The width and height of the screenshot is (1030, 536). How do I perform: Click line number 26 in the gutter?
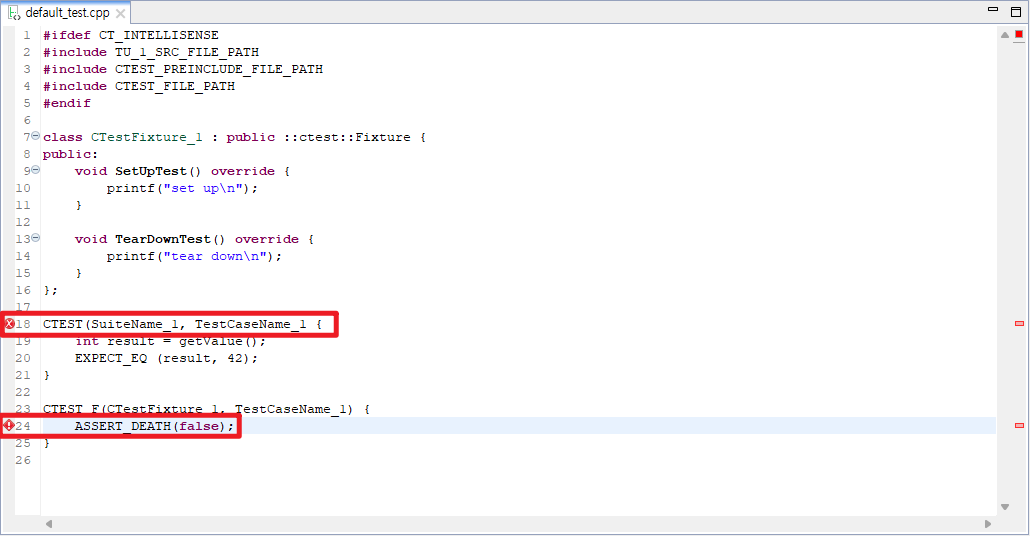[23, 460]
